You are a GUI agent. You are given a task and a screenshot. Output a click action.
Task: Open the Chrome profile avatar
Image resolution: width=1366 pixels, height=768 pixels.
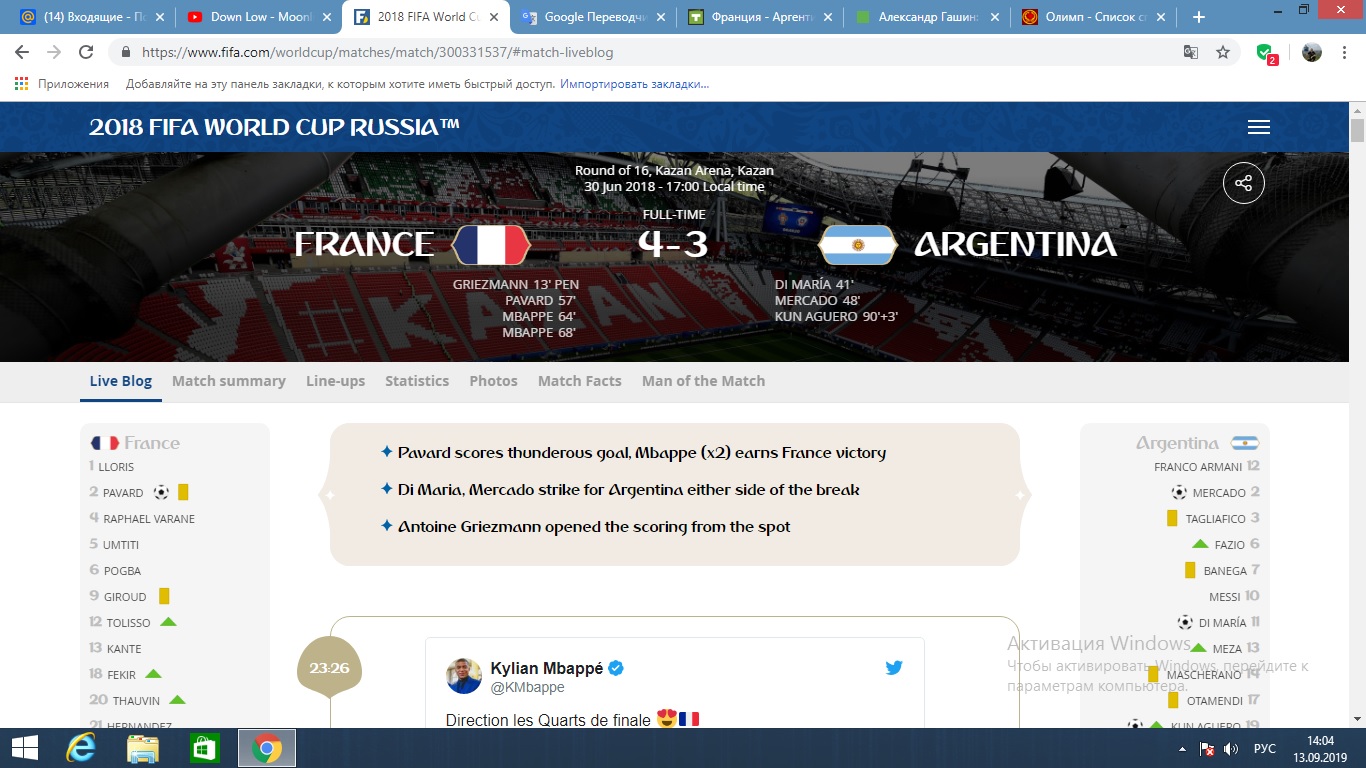pos(1312,52)
